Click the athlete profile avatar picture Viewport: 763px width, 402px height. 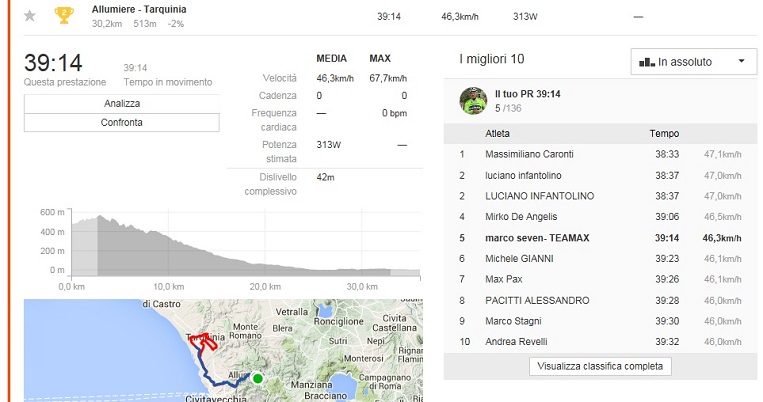[473, 100]
